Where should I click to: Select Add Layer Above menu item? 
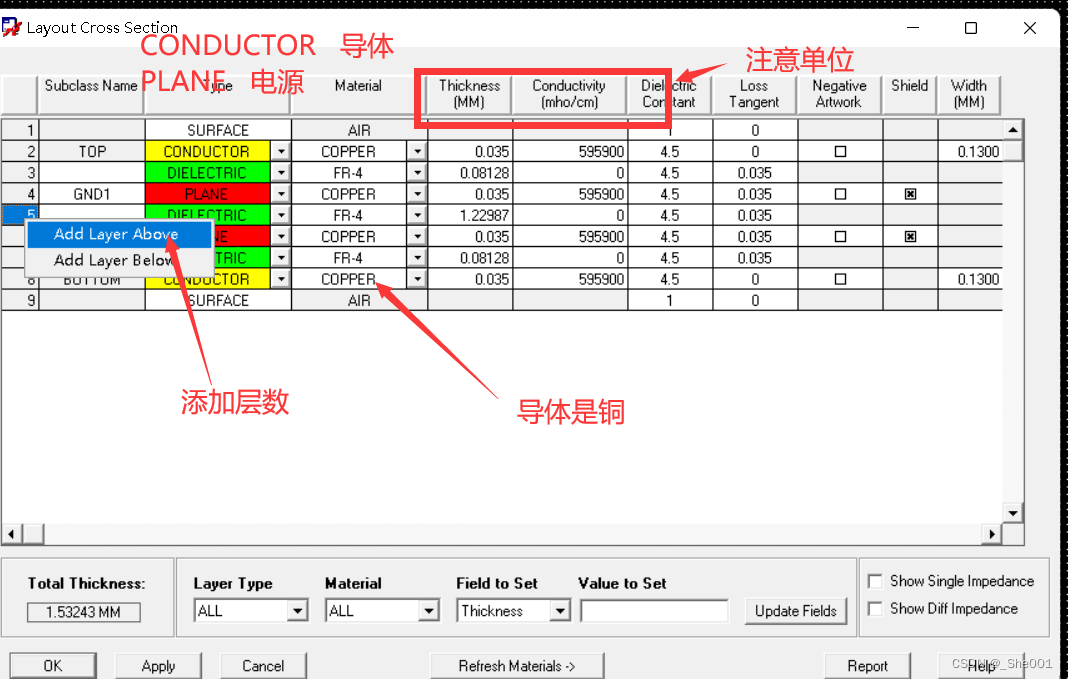[116, 234]
